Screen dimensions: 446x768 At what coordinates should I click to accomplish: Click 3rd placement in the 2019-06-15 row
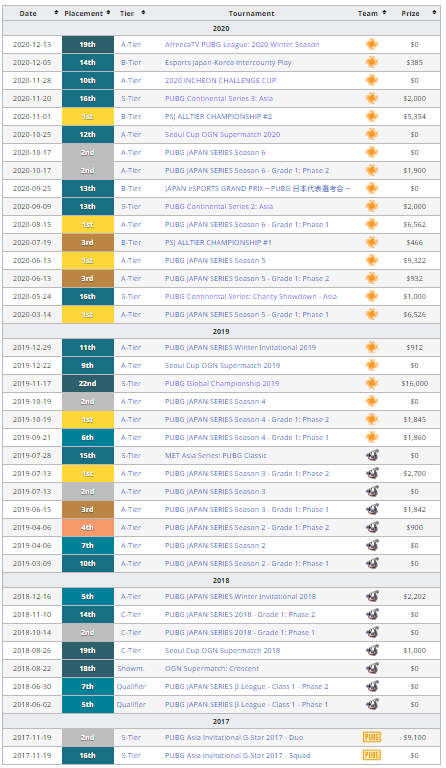(x=88, y=509)
